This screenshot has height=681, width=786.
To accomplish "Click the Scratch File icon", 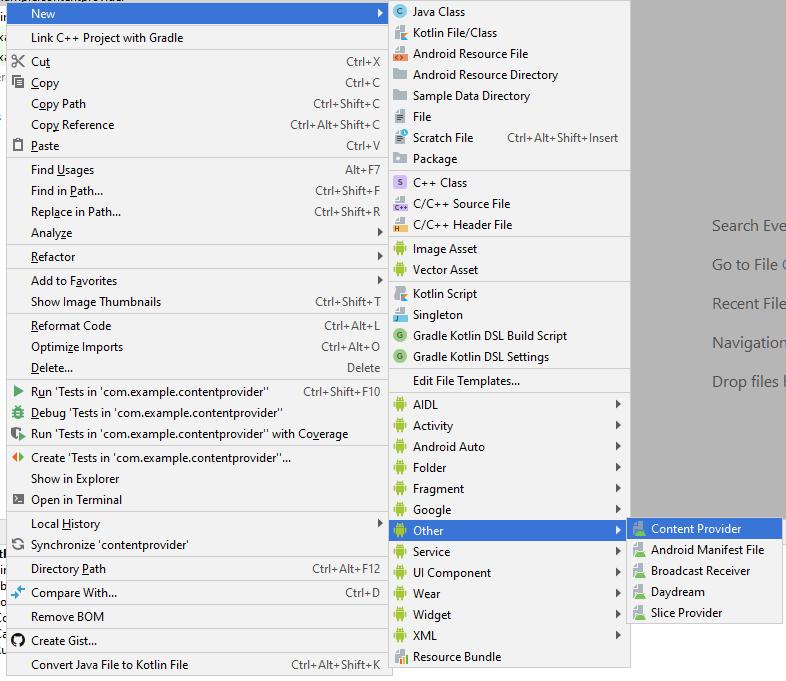I will 401,138.
